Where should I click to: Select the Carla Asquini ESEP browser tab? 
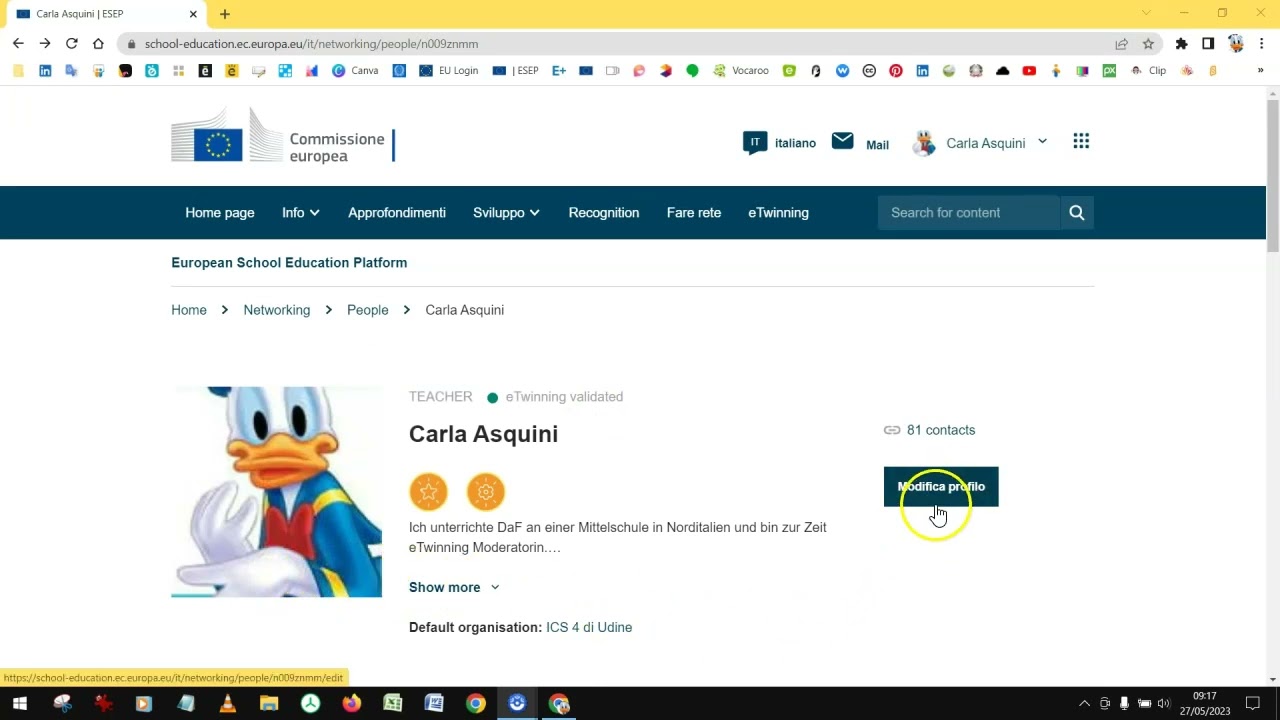pos(104,14)
